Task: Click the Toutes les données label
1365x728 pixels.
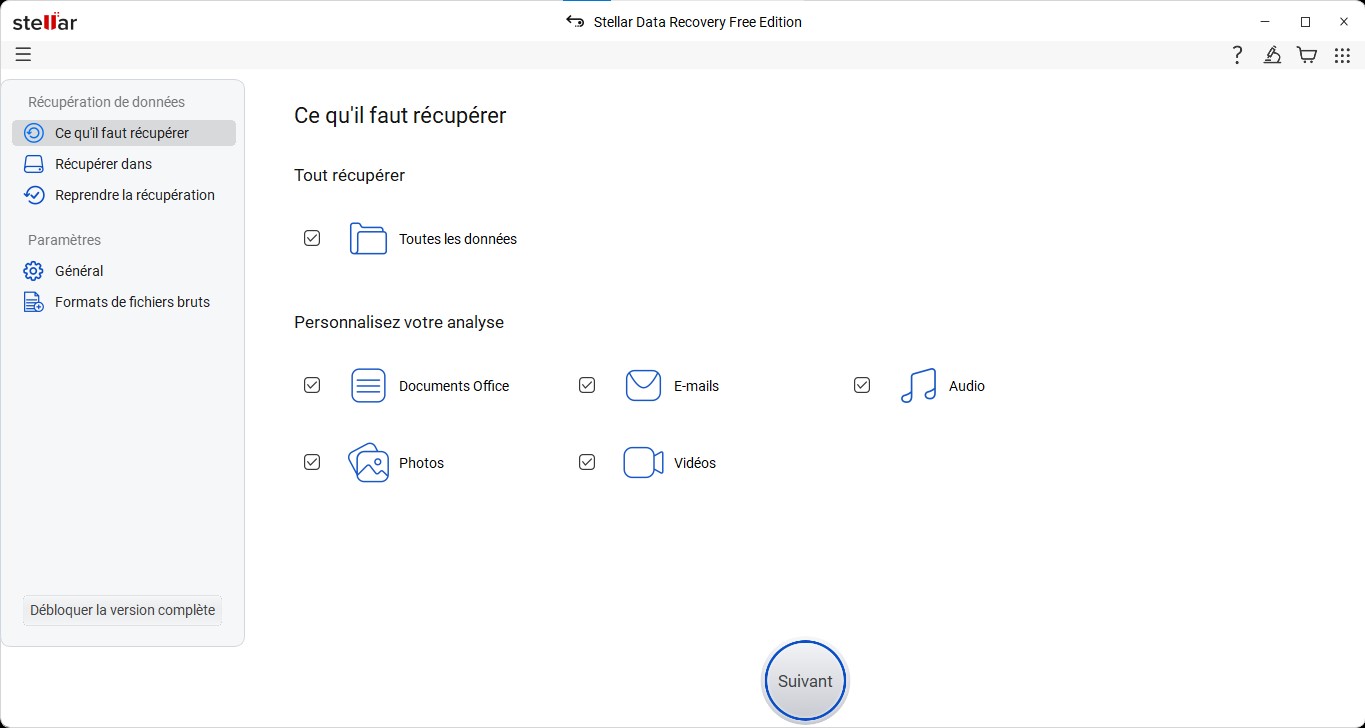Action: pos(458,239)
